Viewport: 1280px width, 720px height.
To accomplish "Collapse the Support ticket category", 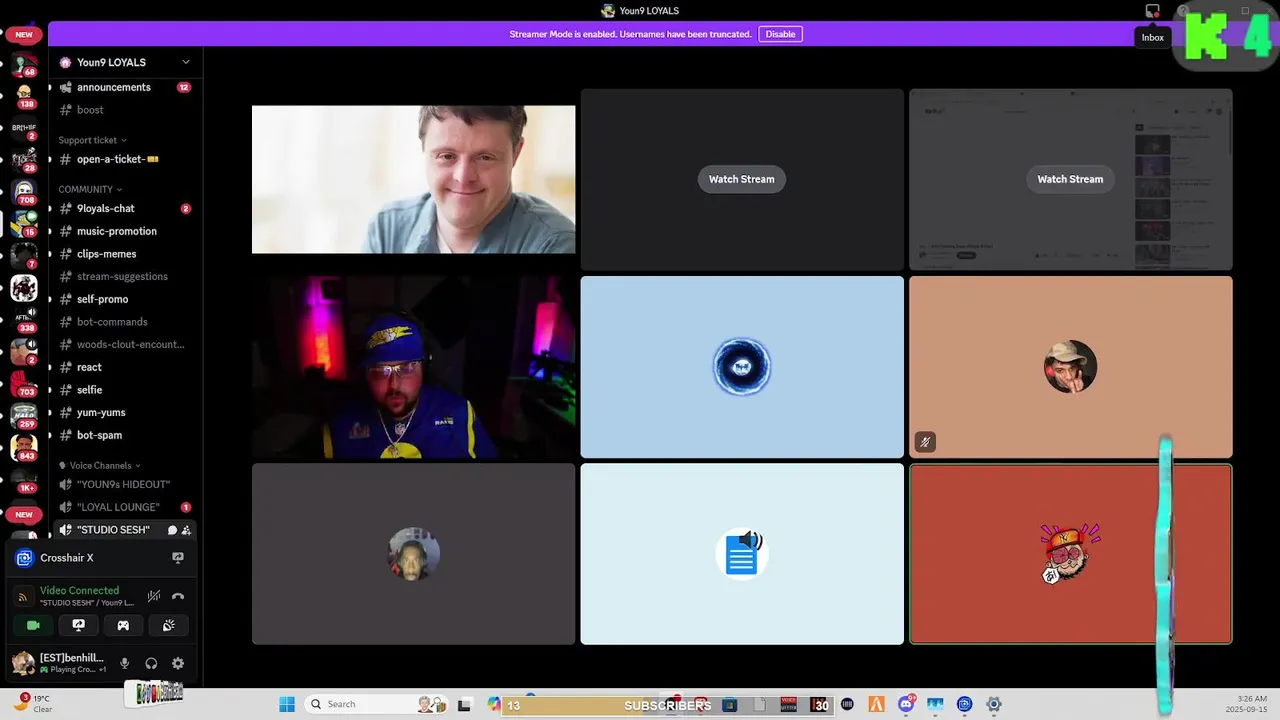I will click(92, 140).
